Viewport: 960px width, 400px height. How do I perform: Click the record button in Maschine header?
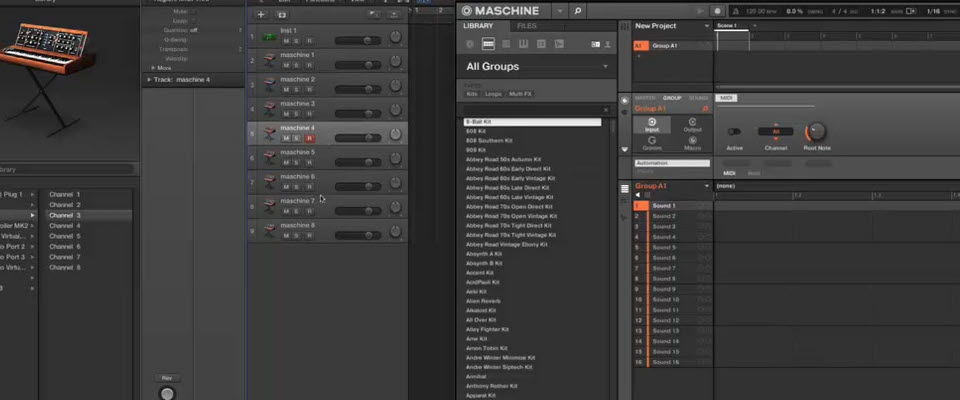coord(718,11)
